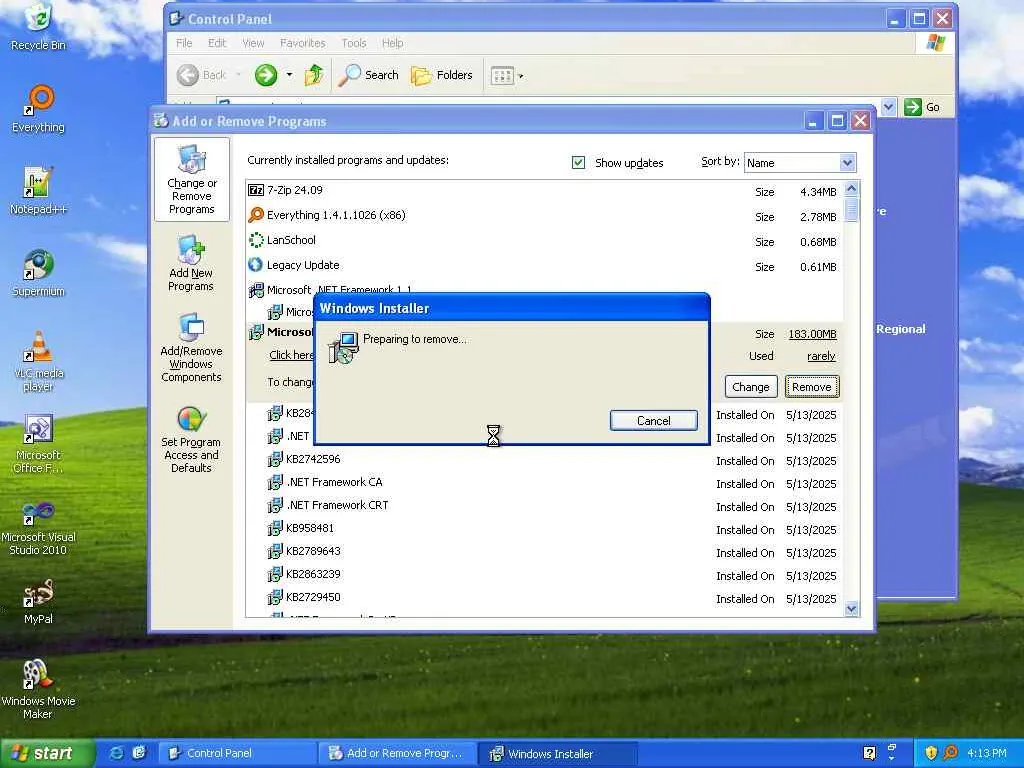
Task: Click the LanSchool program icon
Action: pyautogui.click(x=255, y=240)
